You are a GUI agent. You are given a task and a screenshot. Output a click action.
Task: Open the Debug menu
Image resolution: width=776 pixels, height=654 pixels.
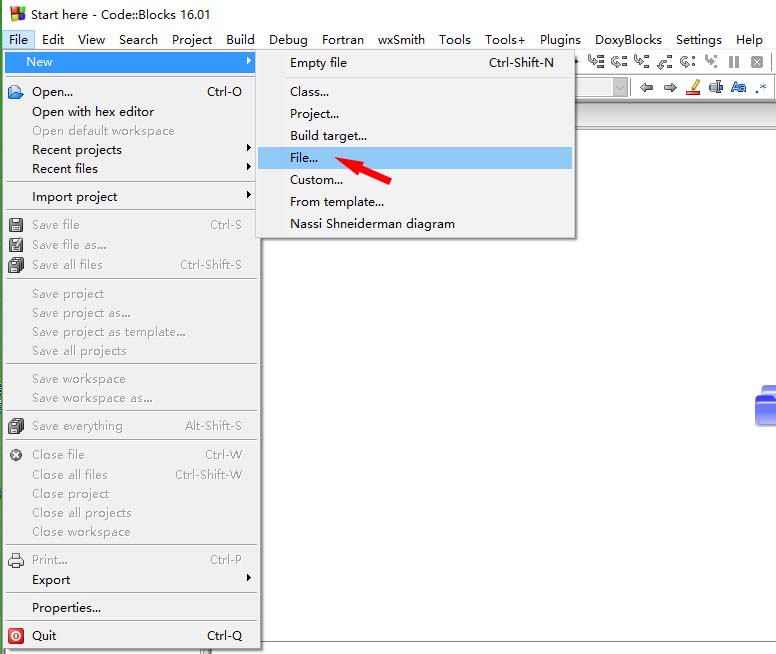coord(288,40)
